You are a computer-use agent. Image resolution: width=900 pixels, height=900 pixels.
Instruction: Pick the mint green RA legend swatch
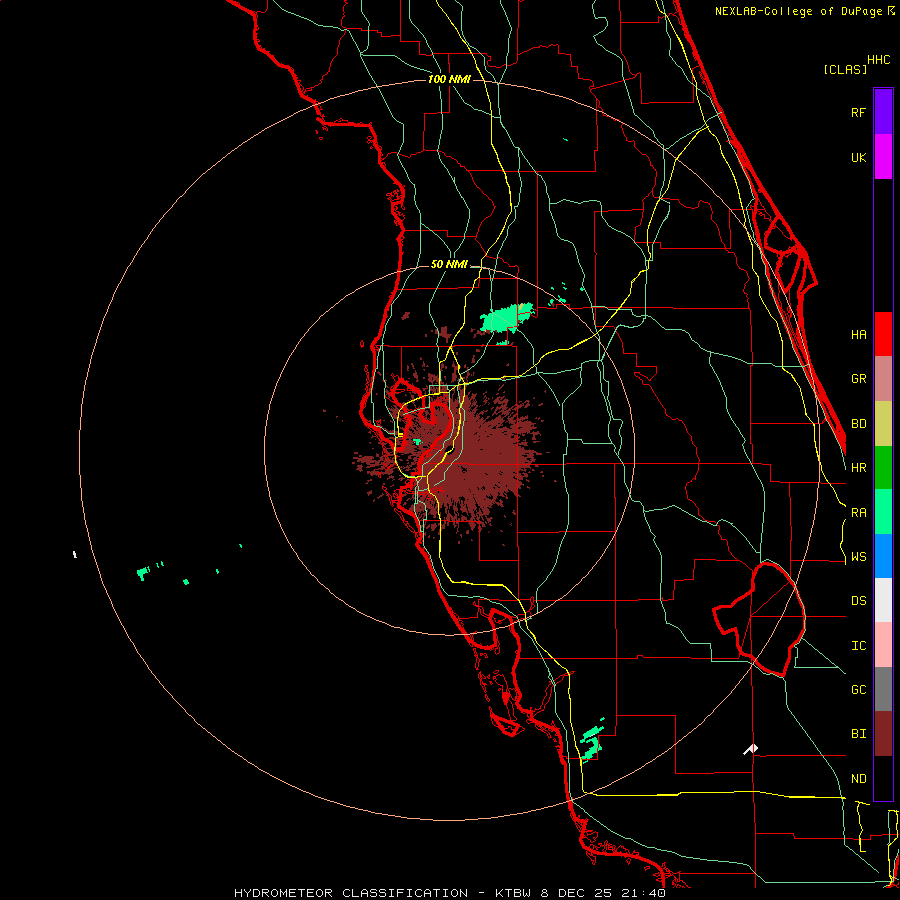click(x=883, y=512)
